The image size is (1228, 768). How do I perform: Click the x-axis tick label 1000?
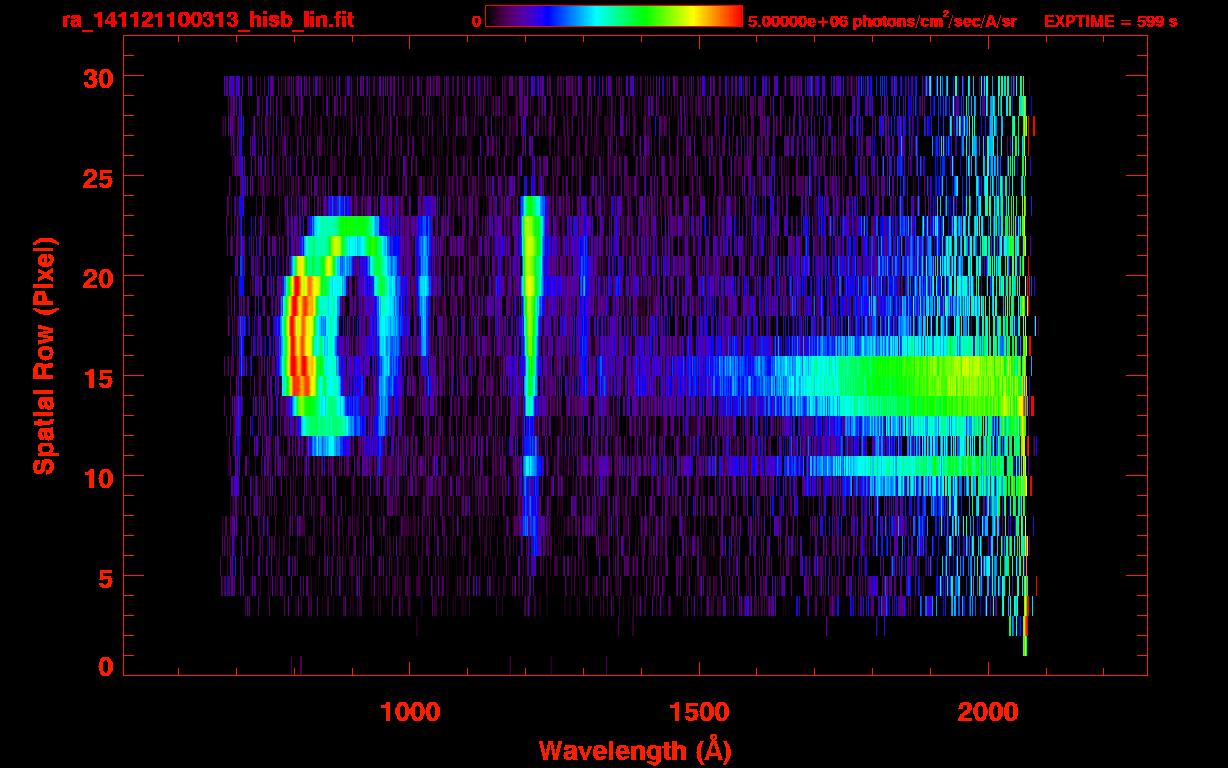pyautogui.click(x=410, y=712)
